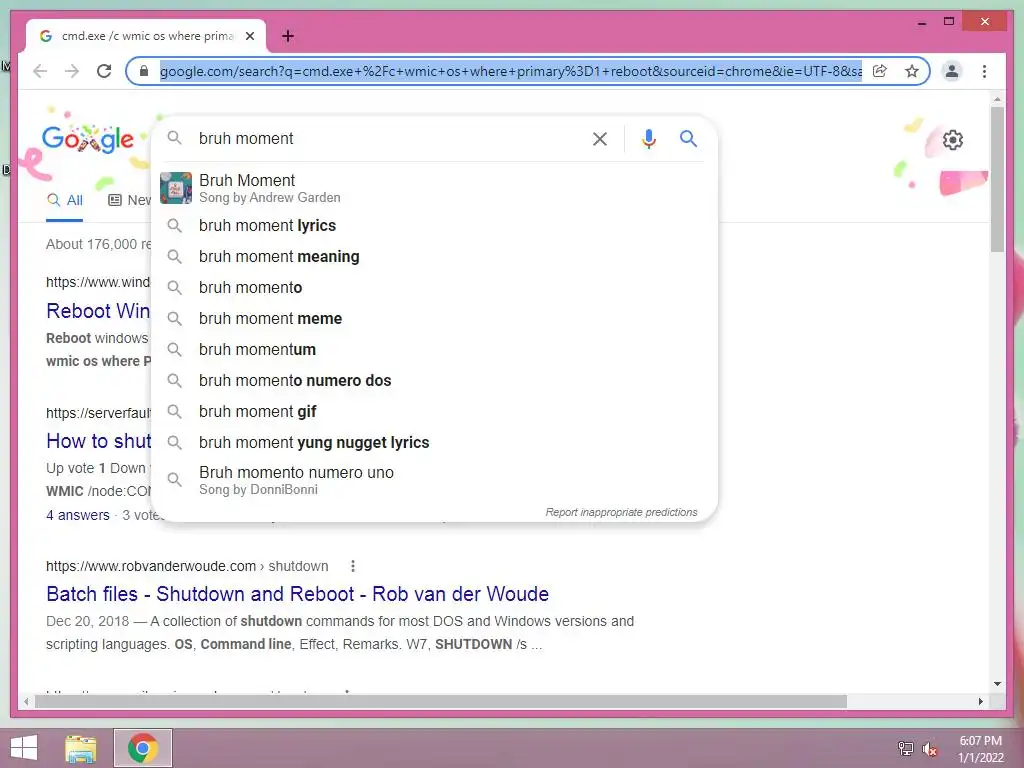The width and height of the screenshot is (1024, 768).
Task: Click the address bar URL
Action: [510, 71]
